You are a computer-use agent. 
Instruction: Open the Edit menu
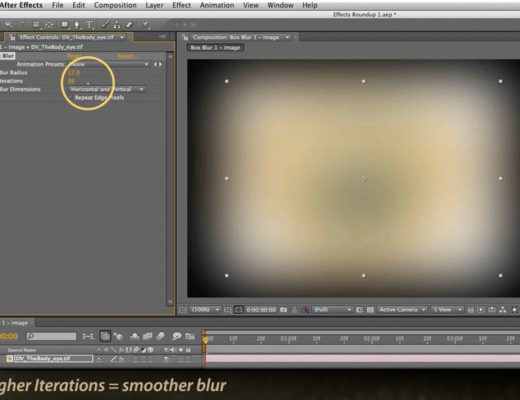click(x=79, y=5)
